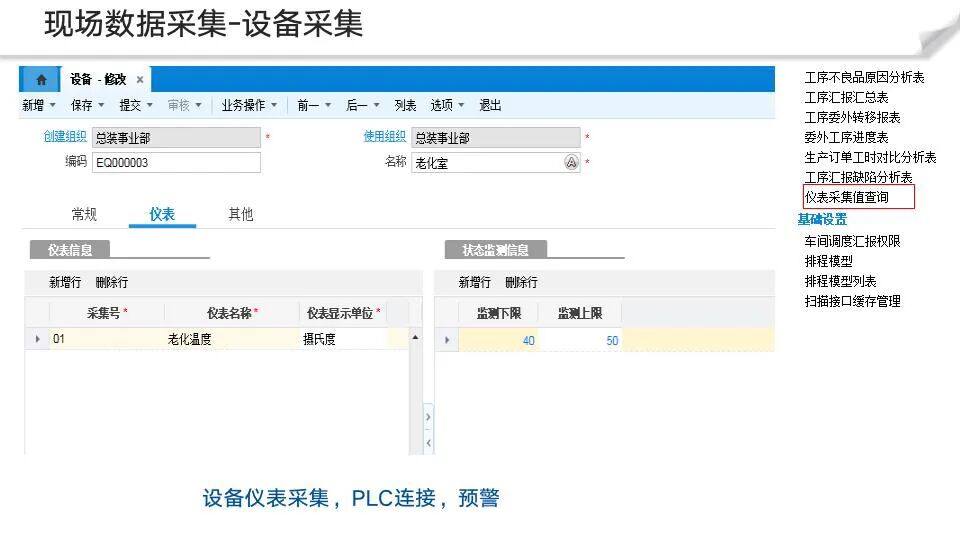The height and width of the screenshot is (540, 960).
Task: Open 生产订单工时对比分析表 menu entry
Action: point(870,157)
